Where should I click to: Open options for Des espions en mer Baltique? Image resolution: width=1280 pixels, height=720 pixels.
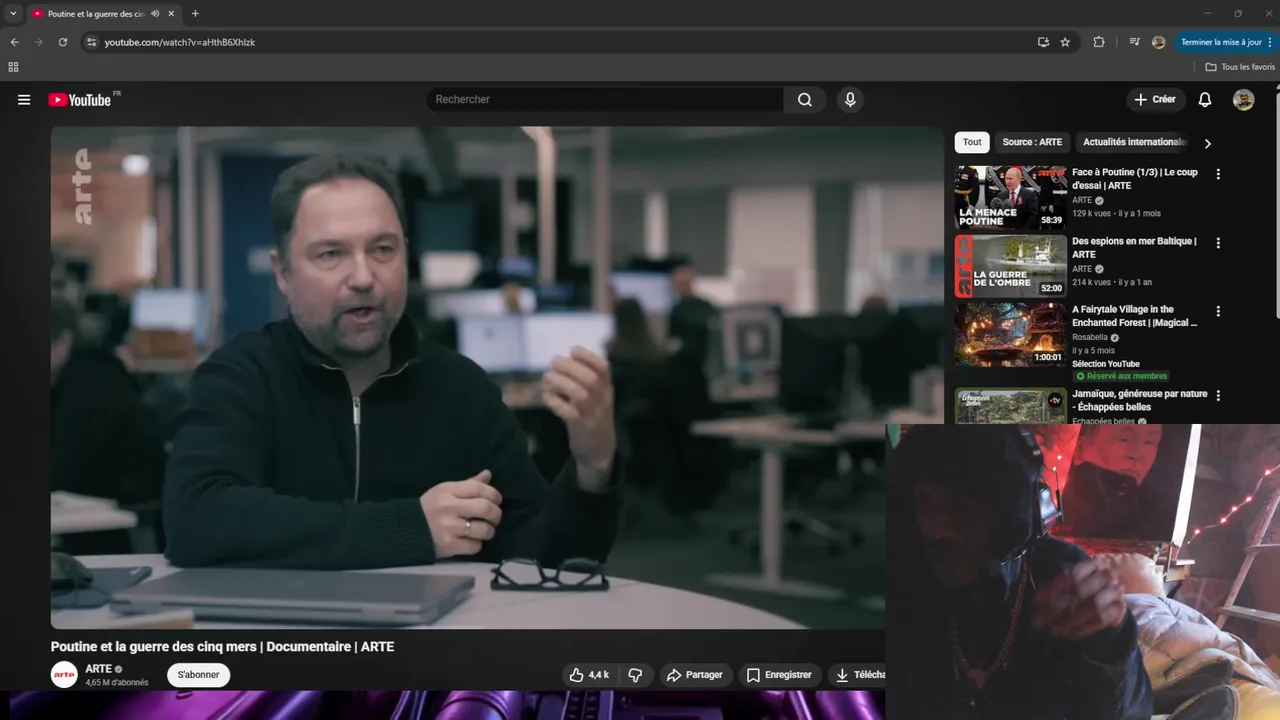coord(1218,243)
